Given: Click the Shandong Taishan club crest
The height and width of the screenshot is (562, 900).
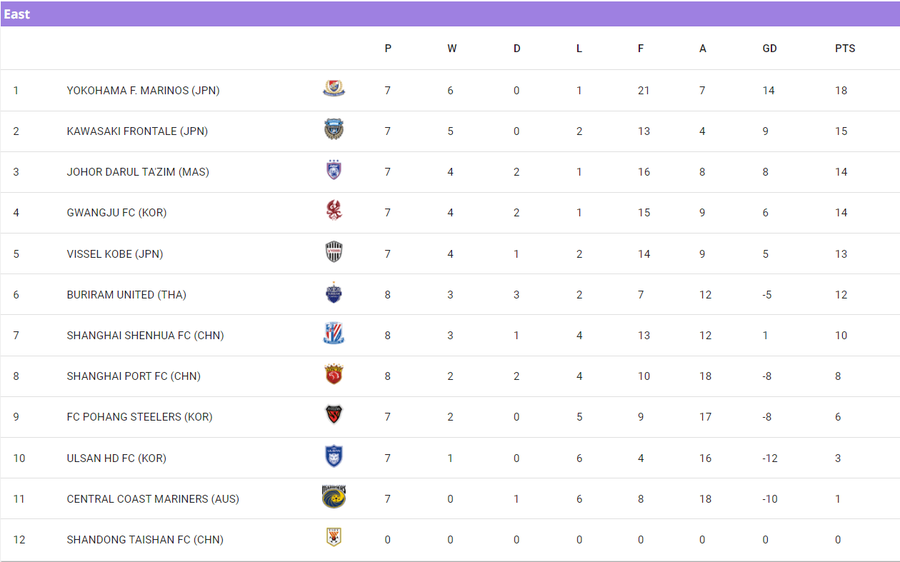Looking at the screenshot, I should 334,539.
